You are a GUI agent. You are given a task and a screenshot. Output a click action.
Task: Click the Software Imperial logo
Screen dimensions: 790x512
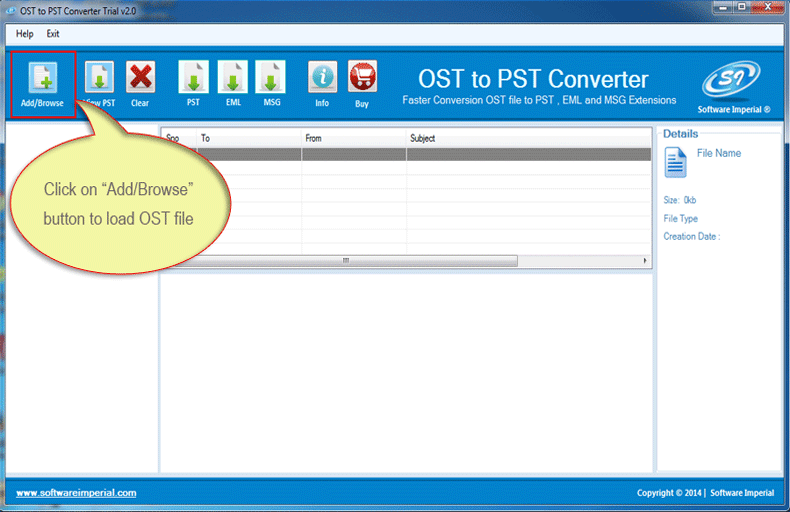coord(733,79)
